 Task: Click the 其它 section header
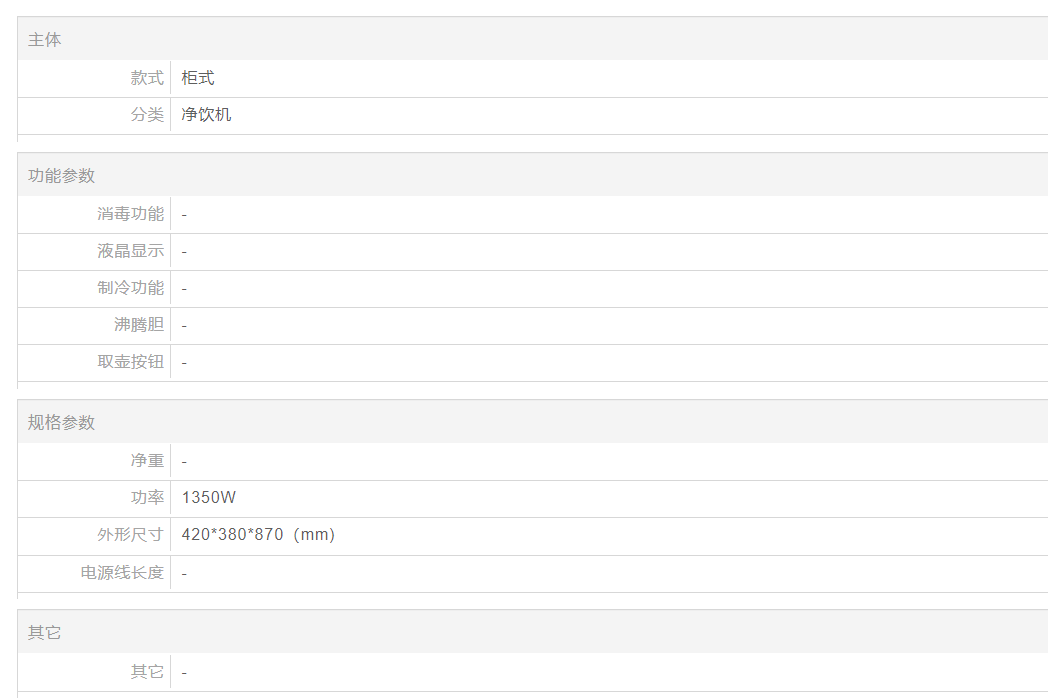45,633
